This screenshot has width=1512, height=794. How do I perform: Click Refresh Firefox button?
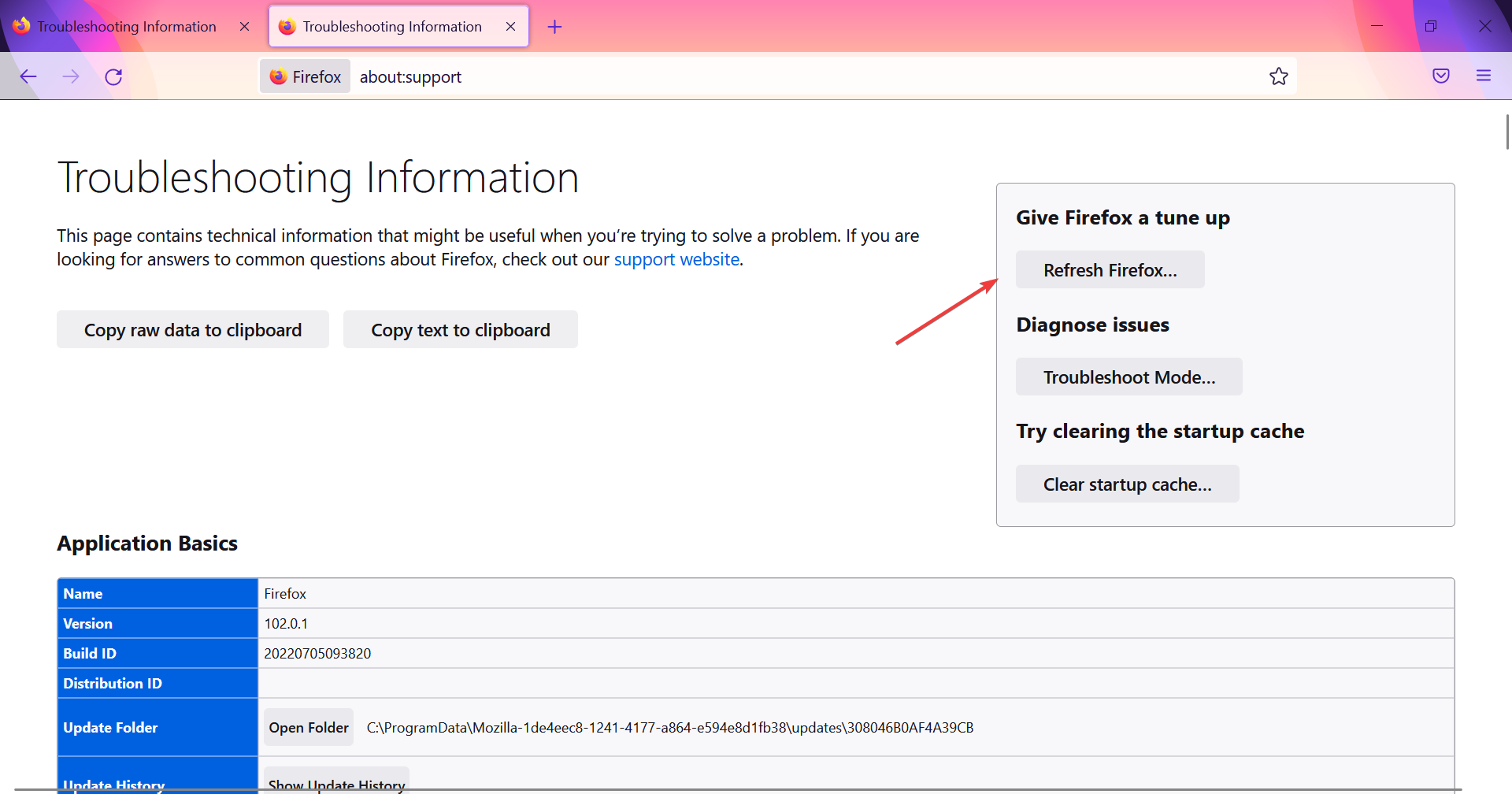point(1110,269)
